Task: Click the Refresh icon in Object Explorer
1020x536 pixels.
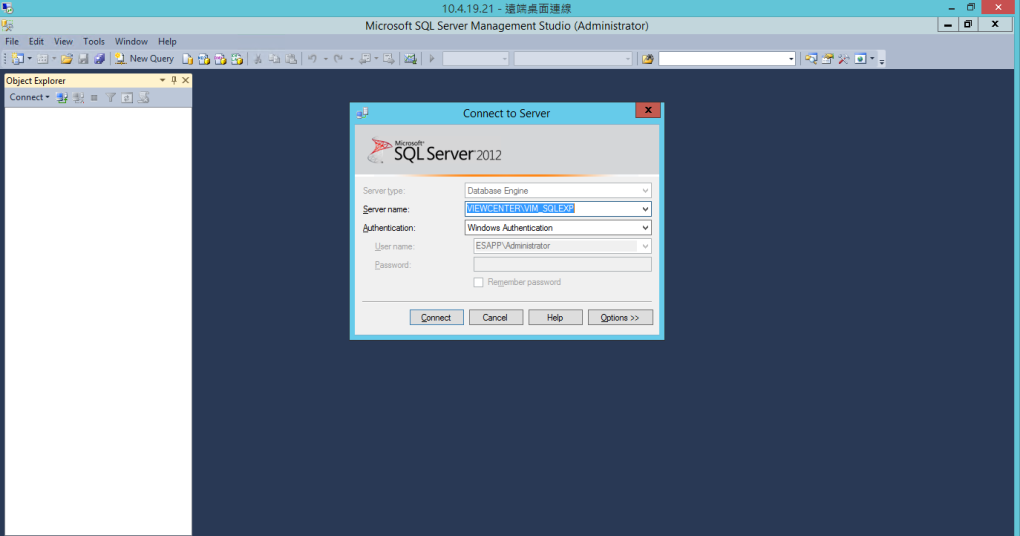Action: [x=127, y=98]
